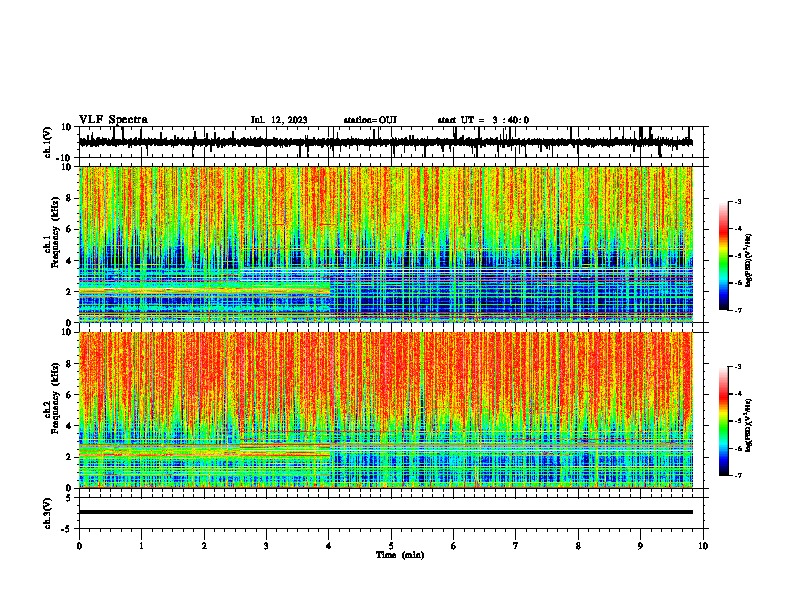Screen dimensions: 792x612
Task: Click the ch.1 frequency spectrogram panel
Action: [x=386, y=244]
